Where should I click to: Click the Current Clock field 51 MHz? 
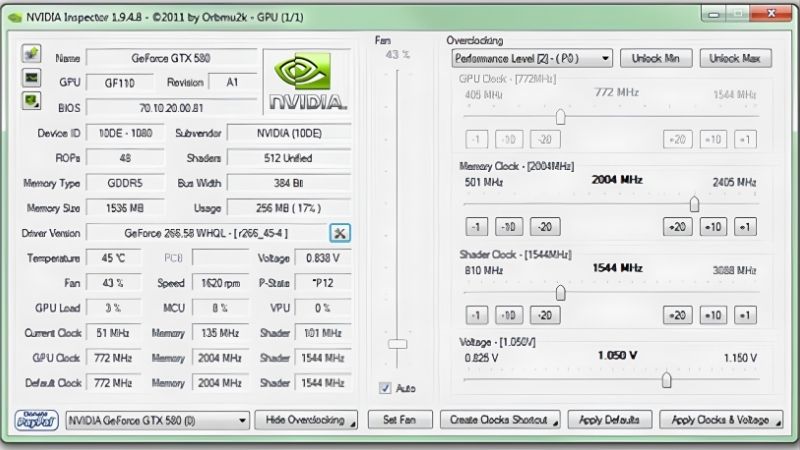(x=113, y=333)
